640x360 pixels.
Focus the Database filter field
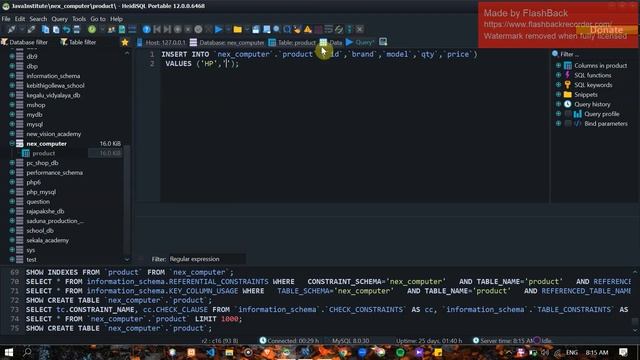pyautogui.click(x=29, y=42)
